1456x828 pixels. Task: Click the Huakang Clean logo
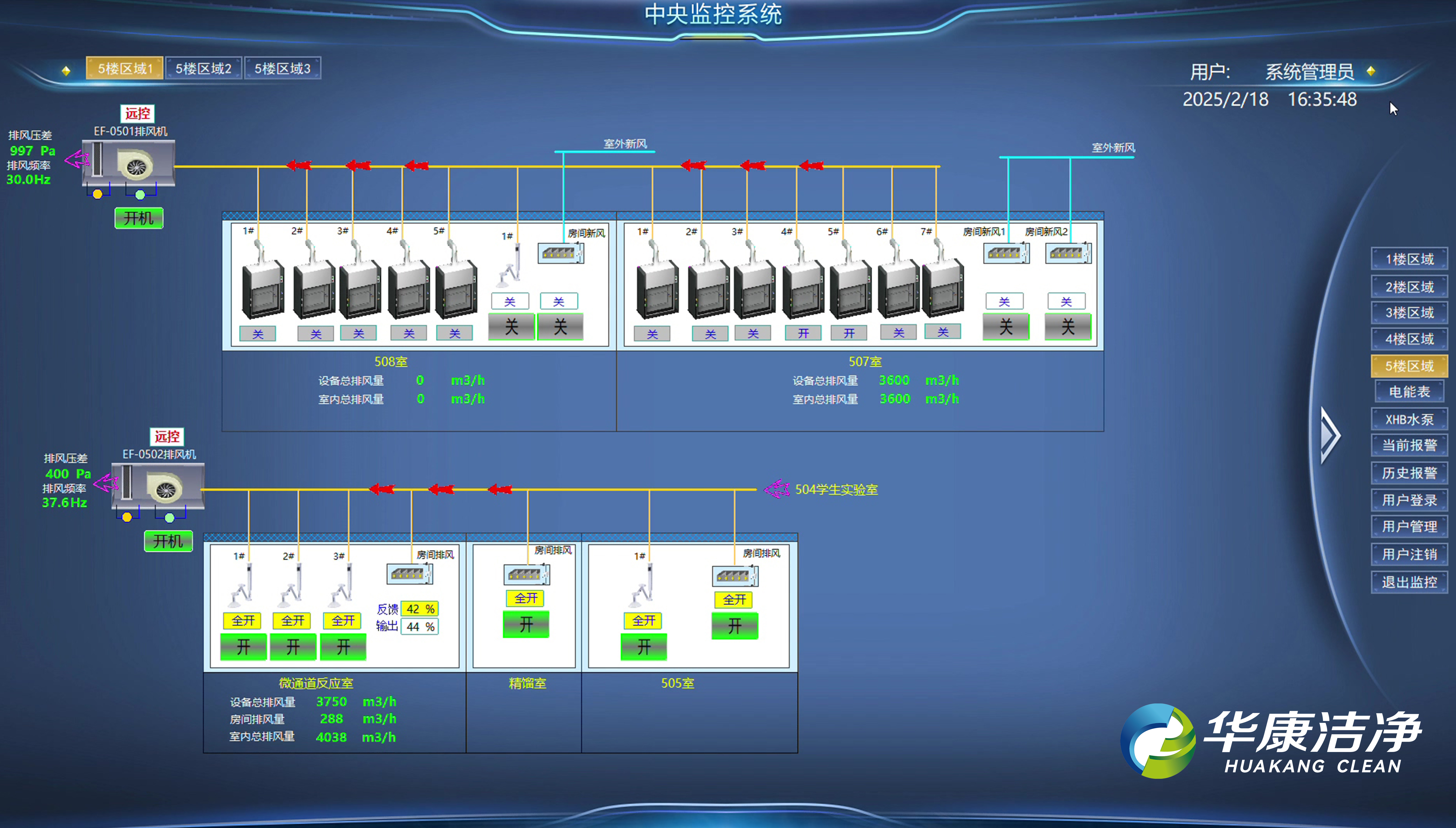pyautogui.click(x=1271, y=741)
